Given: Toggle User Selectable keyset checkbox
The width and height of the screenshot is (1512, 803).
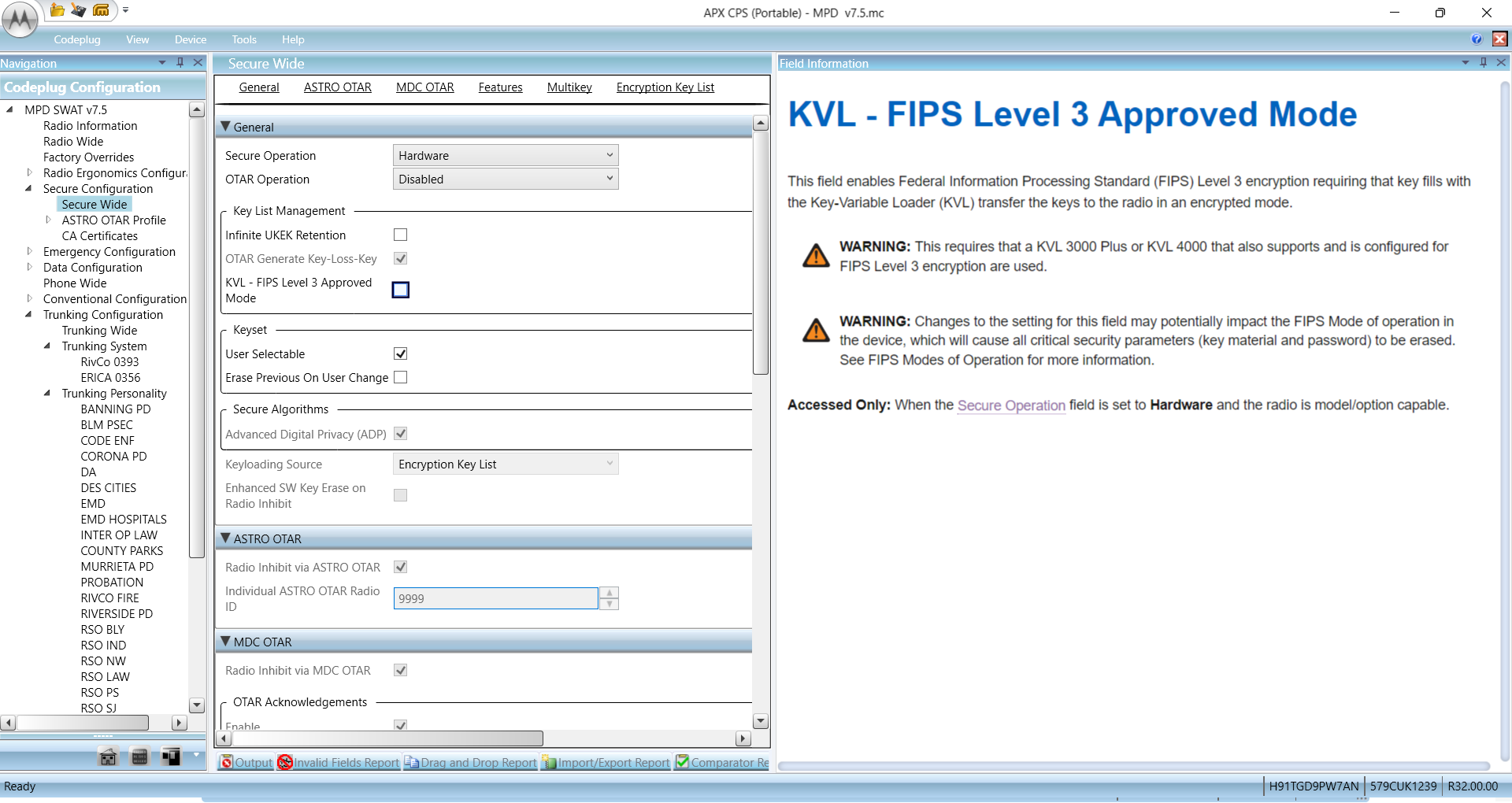Looking at the screenshot, I should pyautogui.click(x=400, y=353).
